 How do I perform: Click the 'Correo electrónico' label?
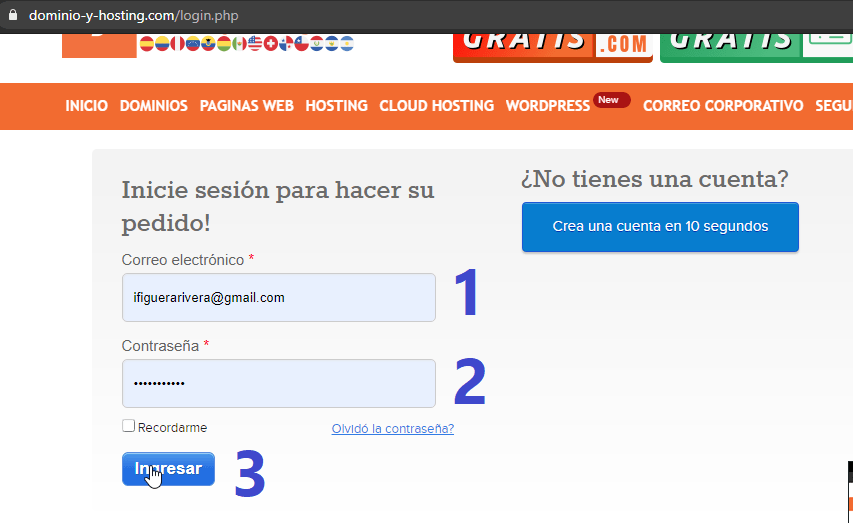point(183,260)
